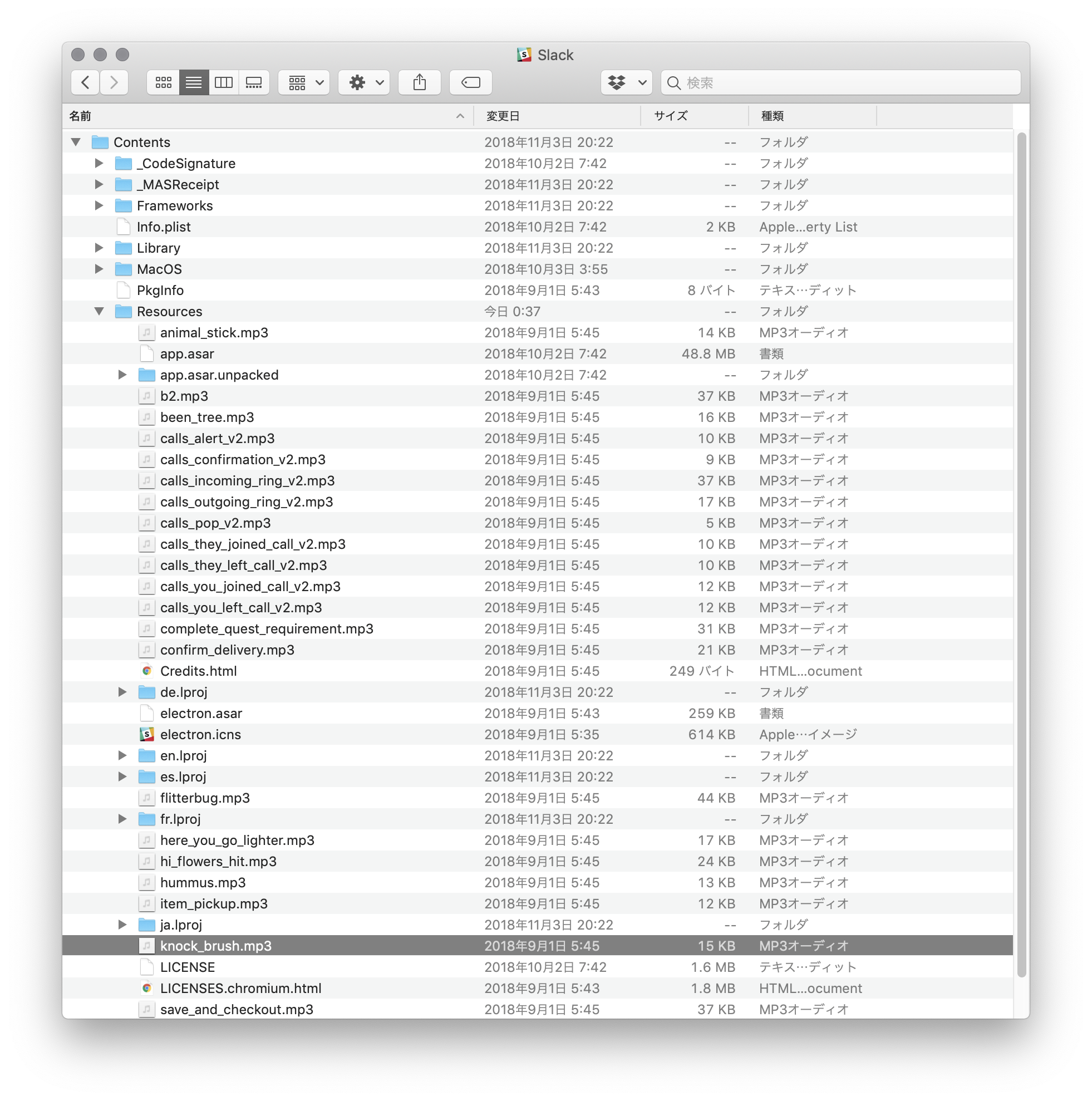
Task: Collapse the Contents folder
Action: pos(76,142)
